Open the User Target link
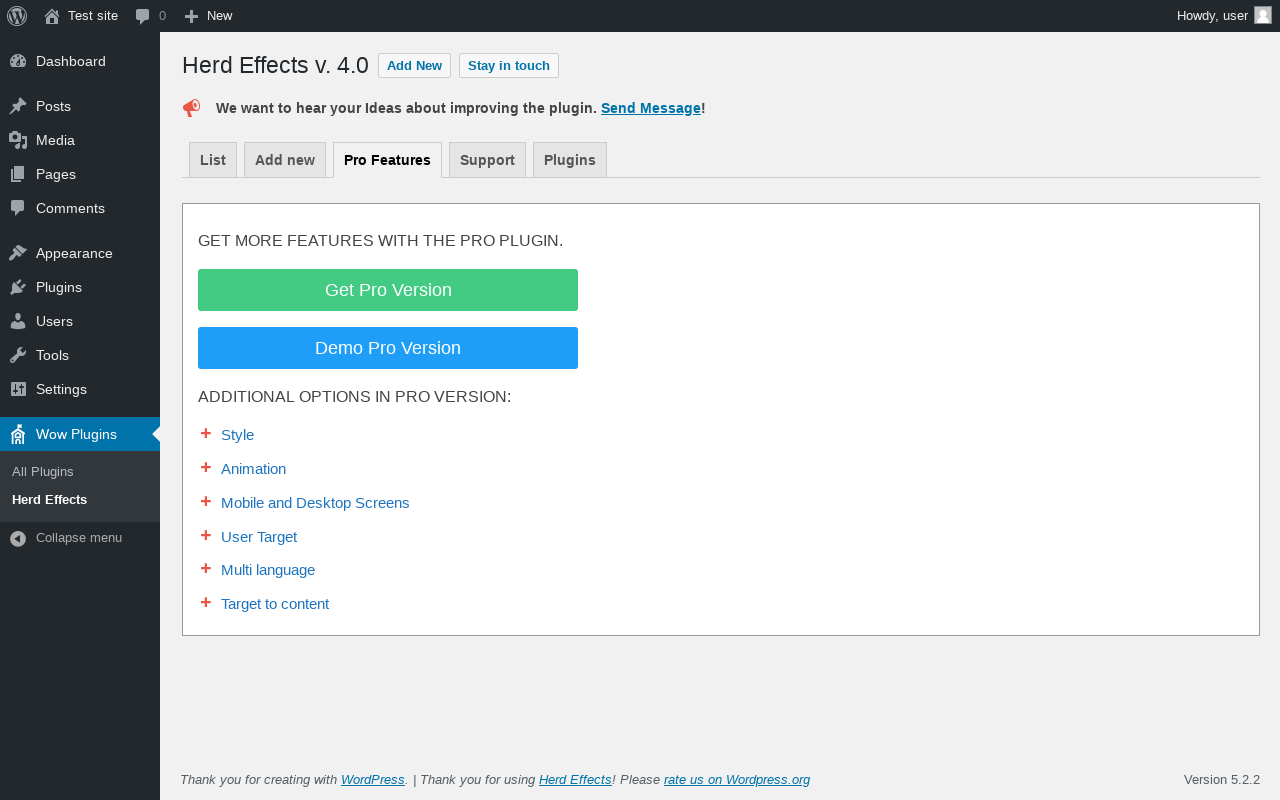 (259, 537)
